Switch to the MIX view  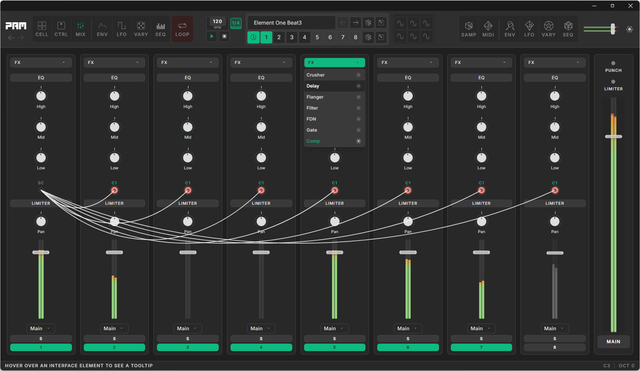click(80, 29)
